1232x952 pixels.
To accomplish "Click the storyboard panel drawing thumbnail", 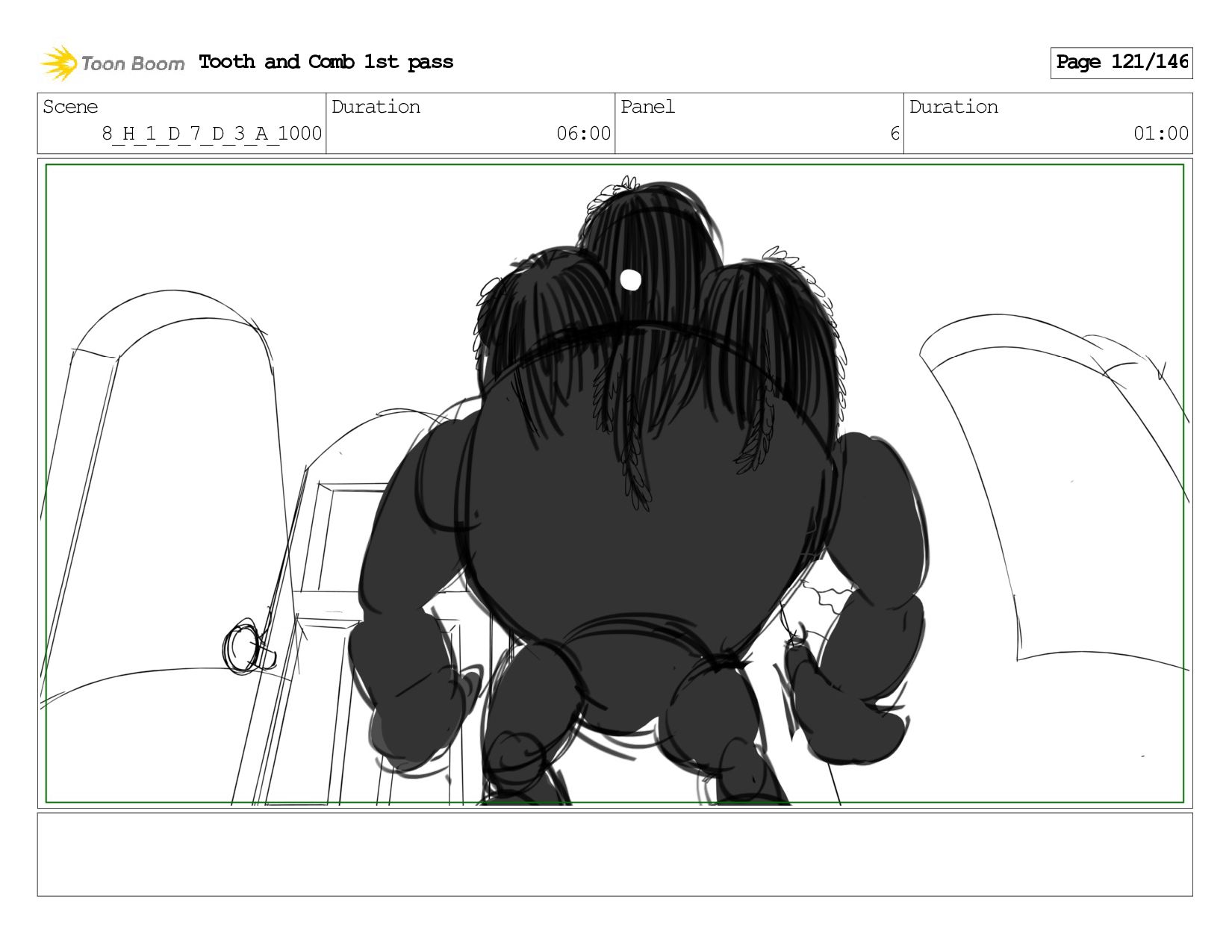I will tap(615, 483).
